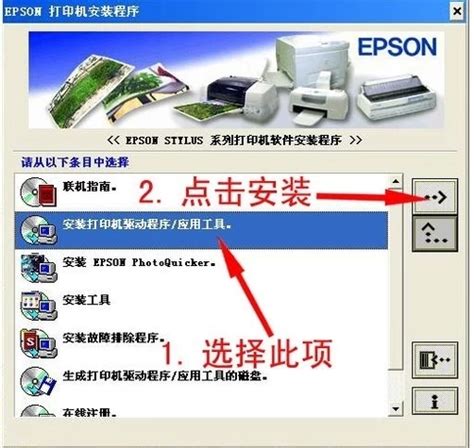
Task: Click the right-arrow install button
Action: 435,197
